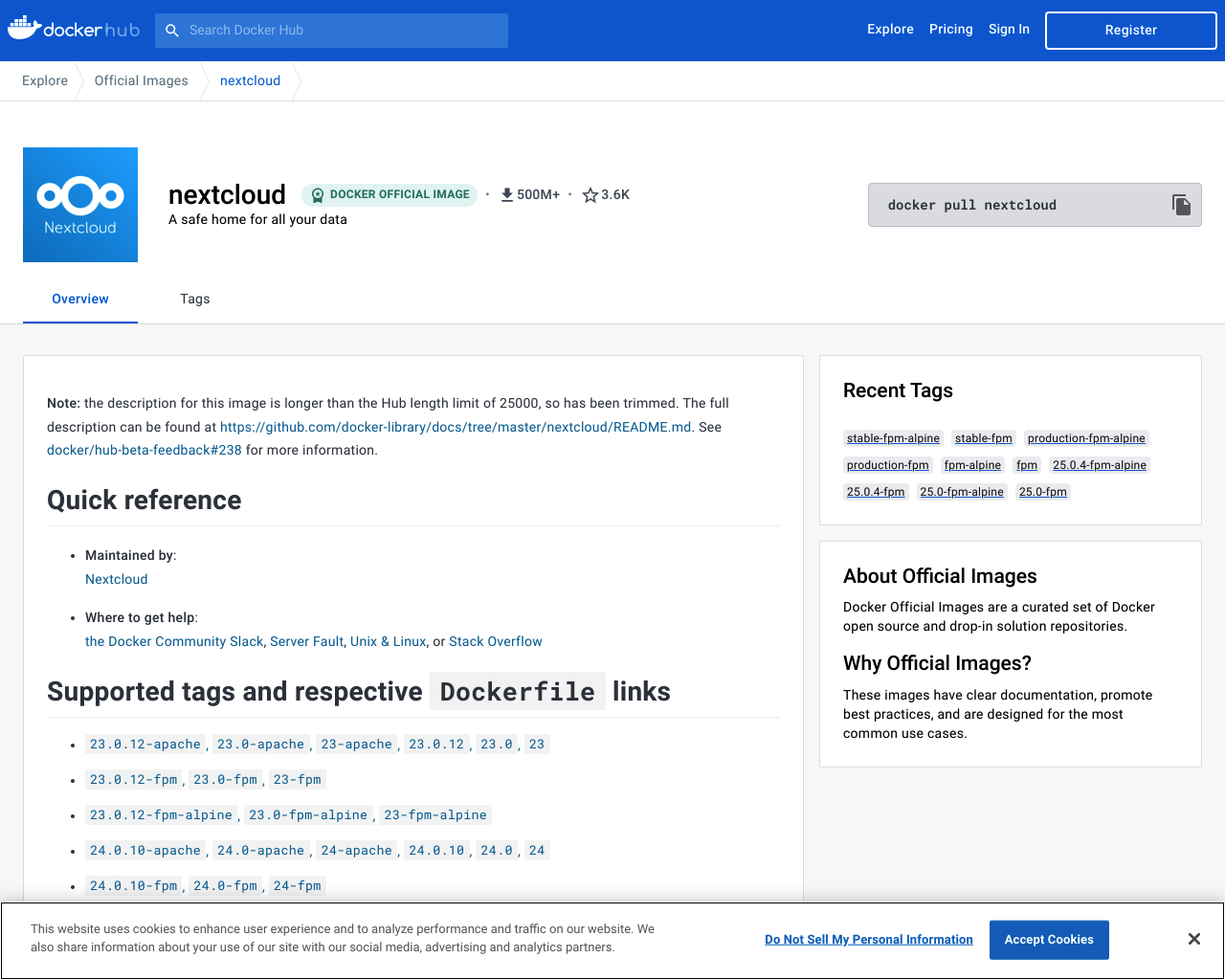Click Do Not Sell My Personal Information

[x=869, y=940]
